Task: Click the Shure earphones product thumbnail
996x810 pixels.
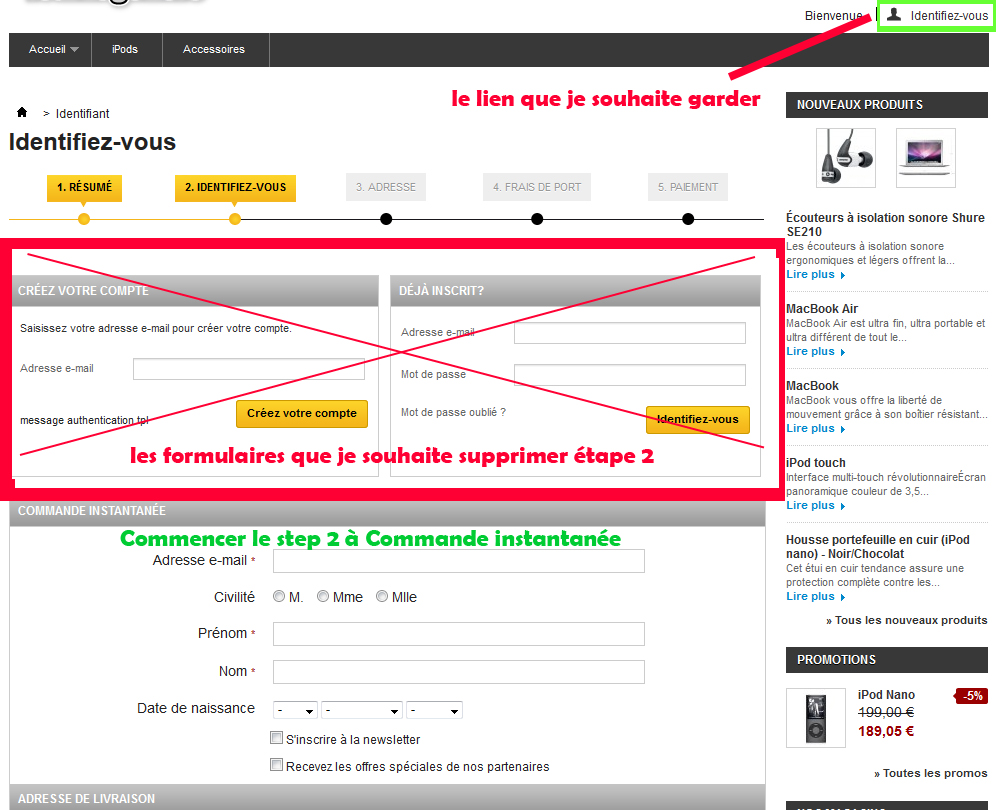Action: tap(845, 158)
